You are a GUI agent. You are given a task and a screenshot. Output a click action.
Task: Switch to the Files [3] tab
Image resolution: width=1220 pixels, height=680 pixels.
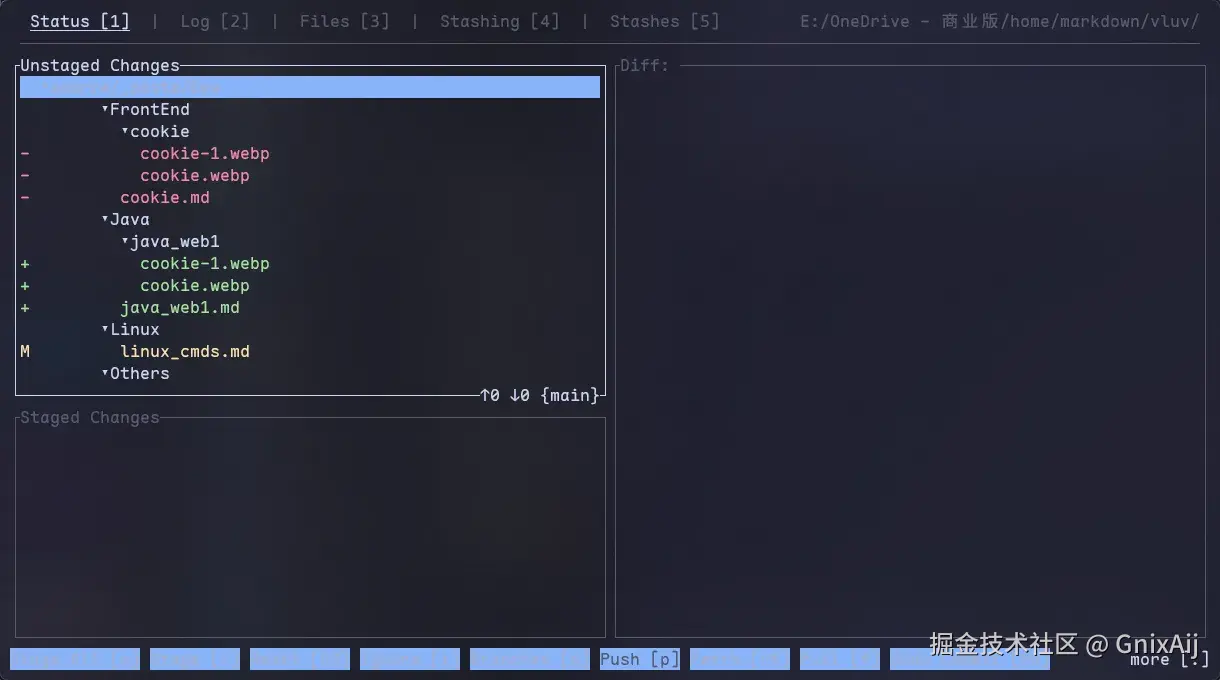(344, 21)
